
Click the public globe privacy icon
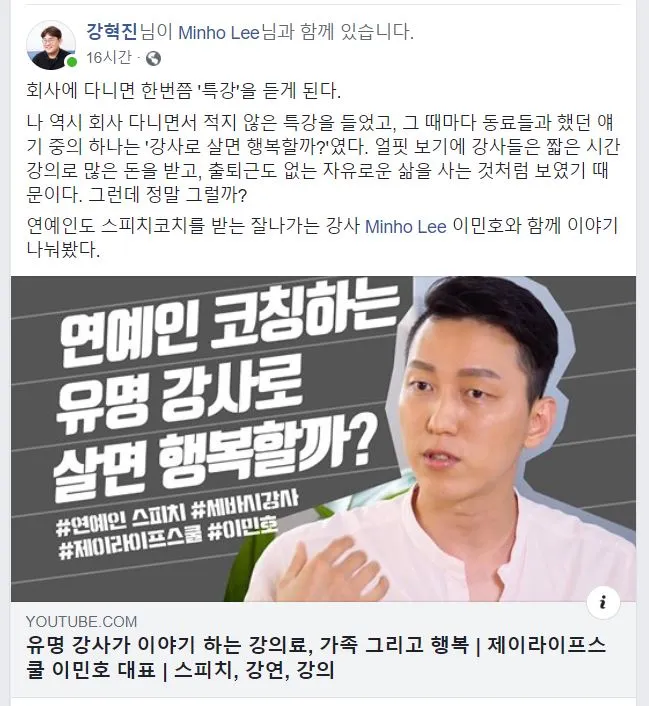154,59
